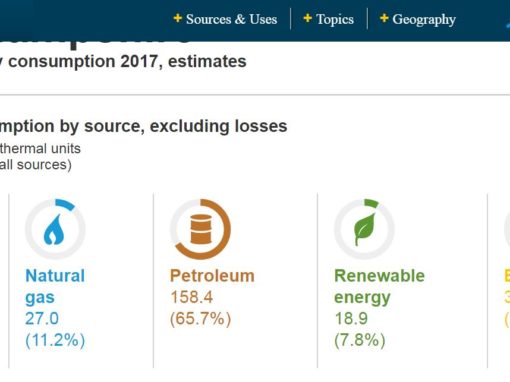Open the Sources & Uses menu
This screenshot has height=382, width=510.
click(x=232, y=19)
